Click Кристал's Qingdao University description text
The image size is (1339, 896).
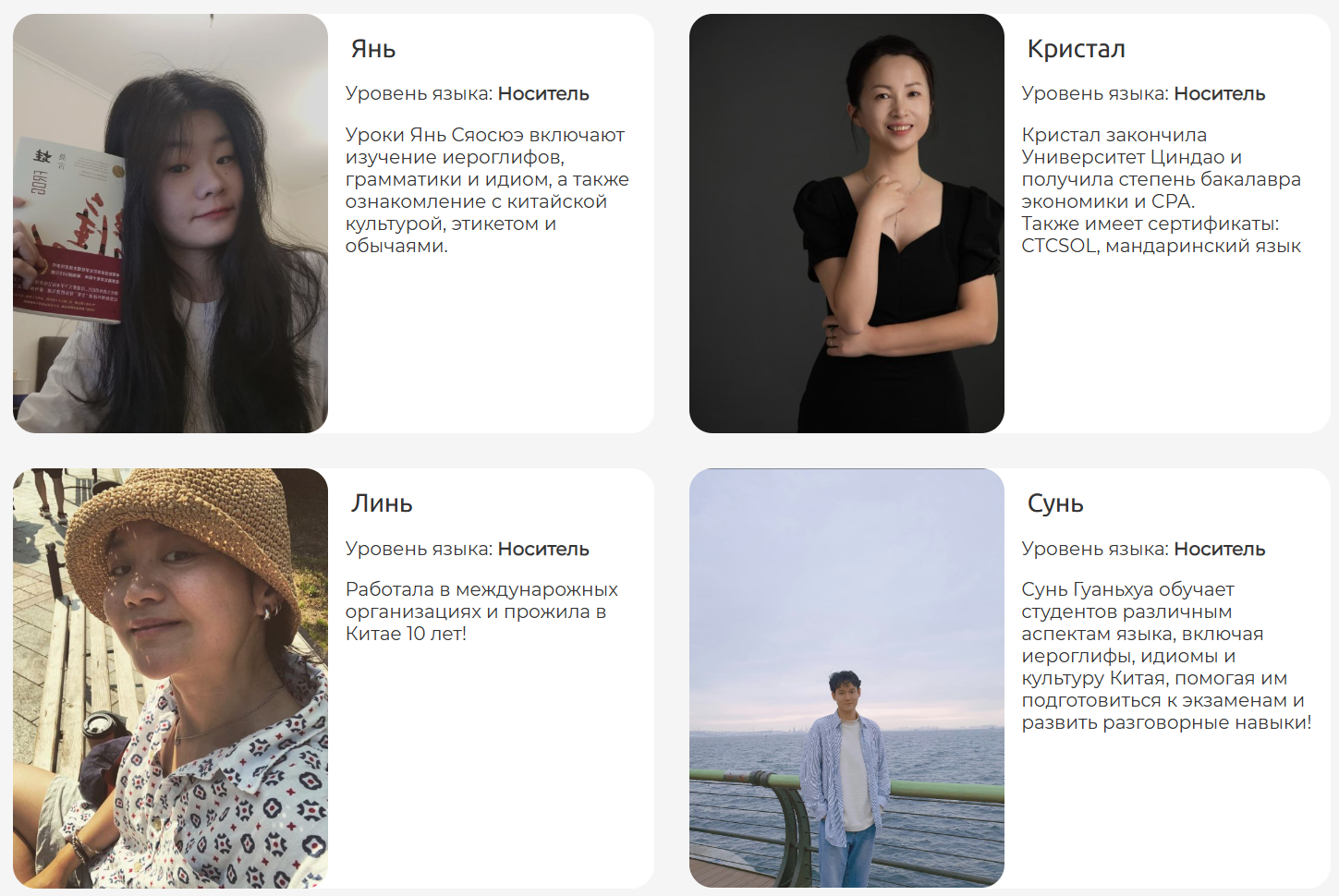[1161, 168]
